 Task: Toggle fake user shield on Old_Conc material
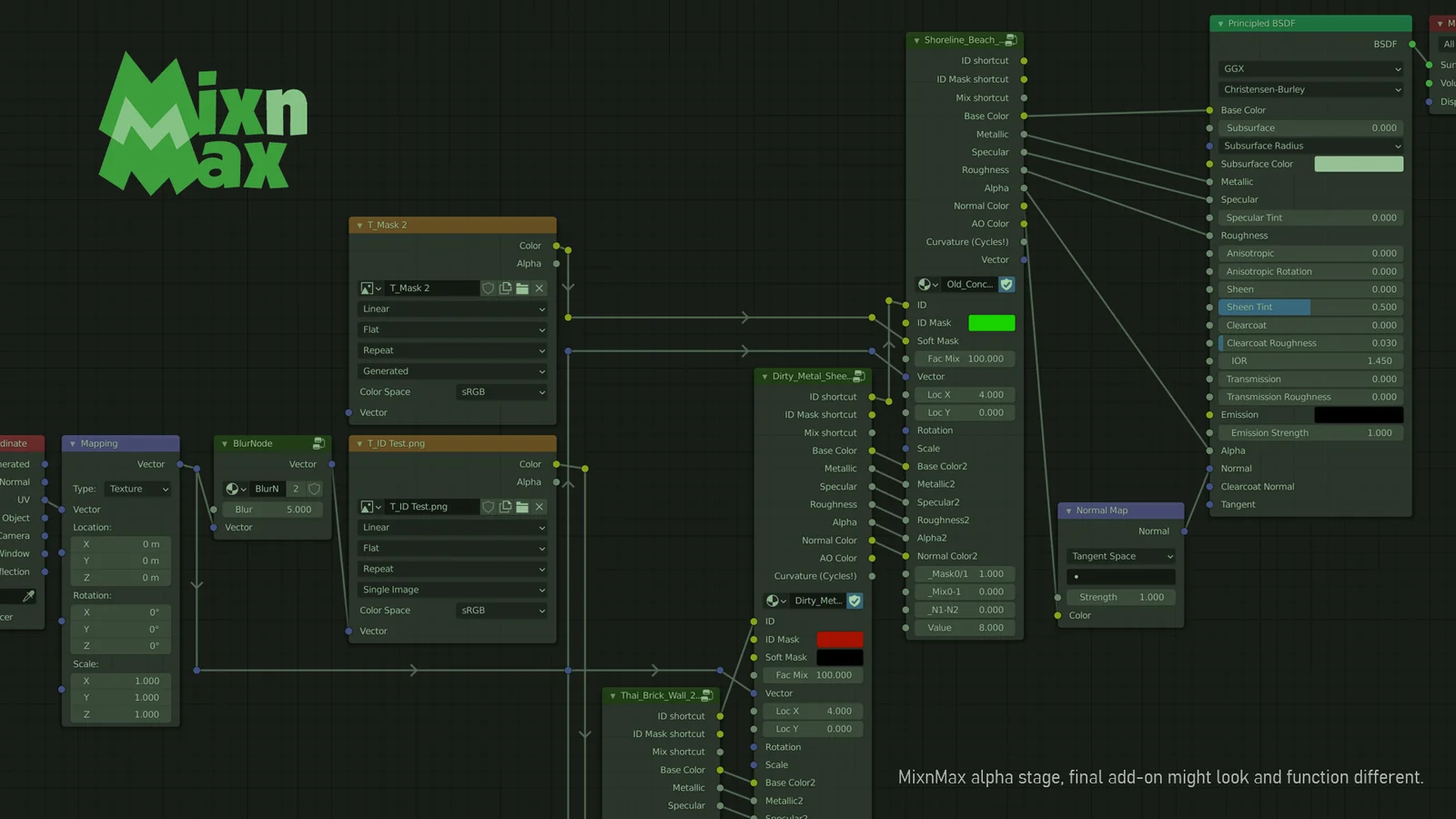pyautogui.click(x=1006, y=284)
